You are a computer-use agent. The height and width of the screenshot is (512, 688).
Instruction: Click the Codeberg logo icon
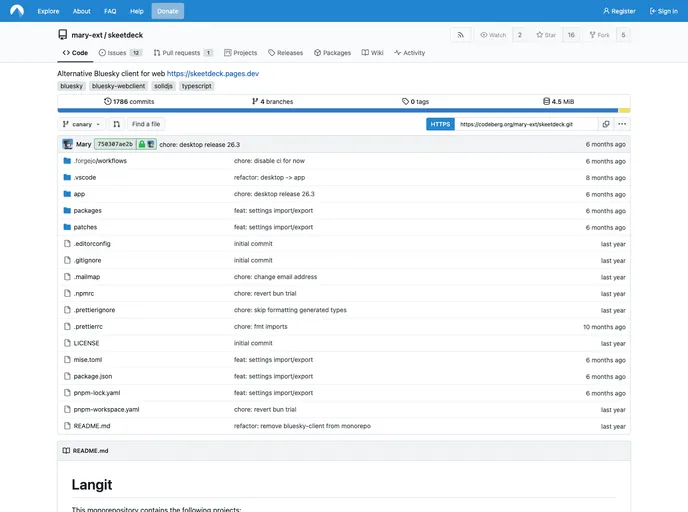[x=17, y=11]
